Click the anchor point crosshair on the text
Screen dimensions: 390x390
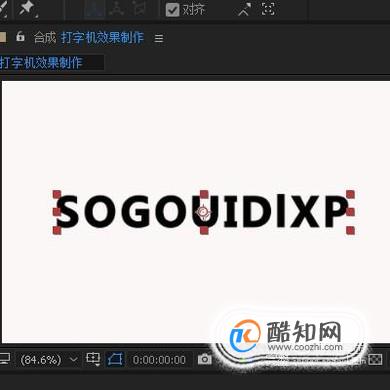pyautogui.click(x=203, y=211)
